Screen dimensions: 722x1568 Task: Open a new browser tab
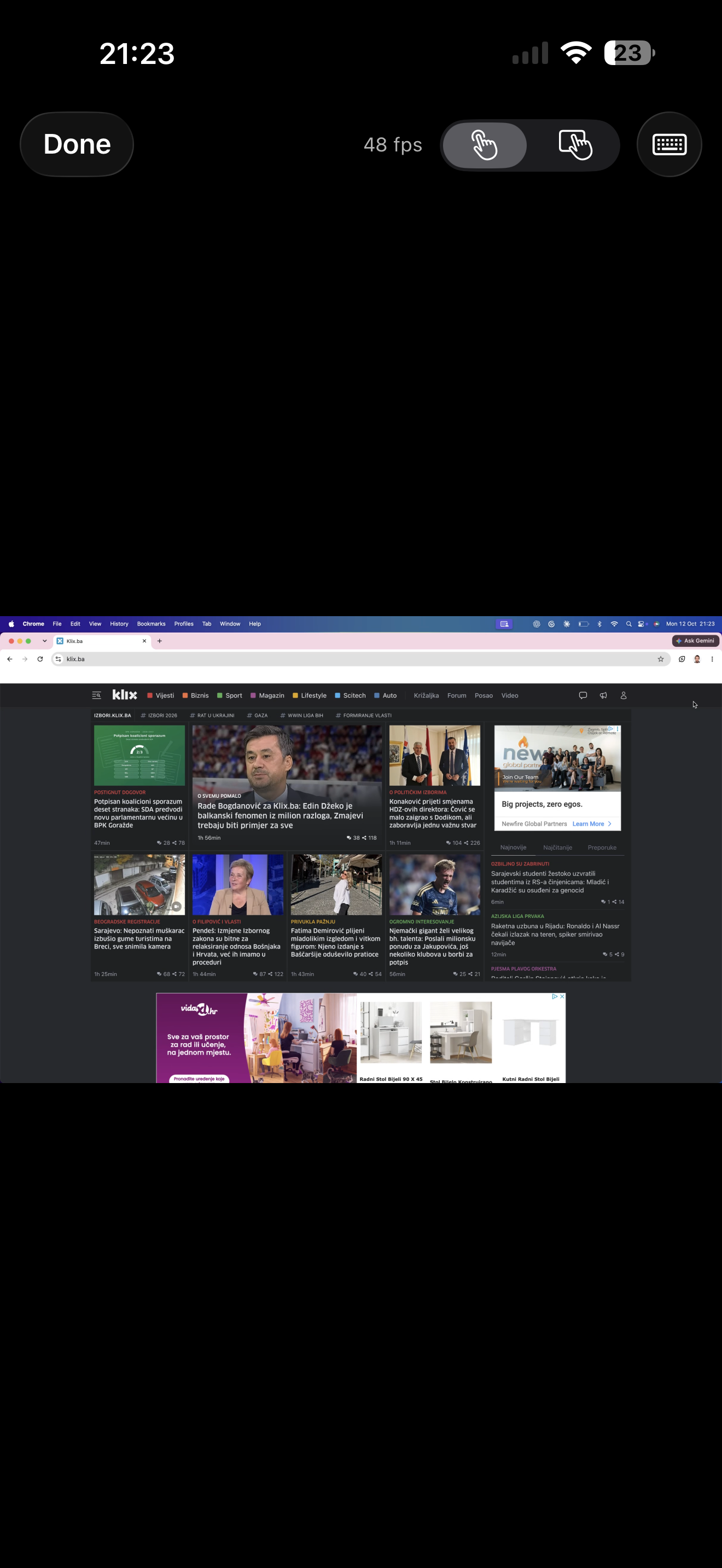pyautogui.click(x=160, y=641)
